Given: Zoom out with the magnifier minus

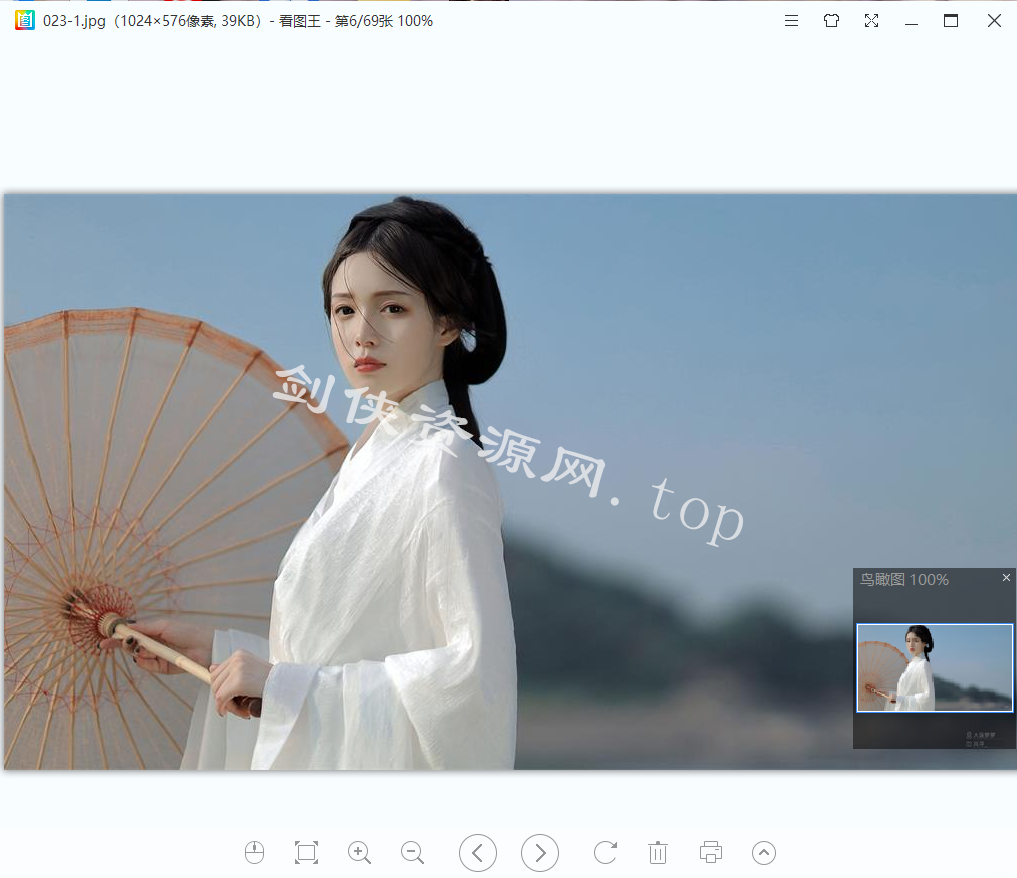Looking at the screenshot, I should pos(412,853).
